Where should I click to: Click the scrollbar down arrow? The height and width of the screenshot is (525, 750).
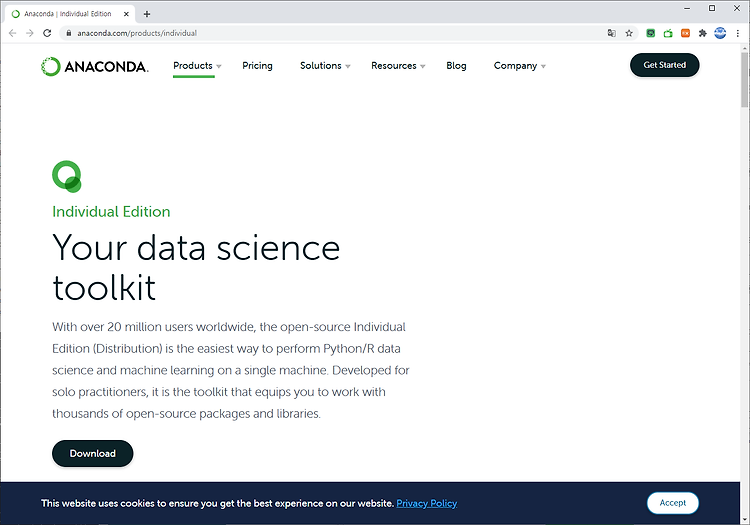click(745, 519)
